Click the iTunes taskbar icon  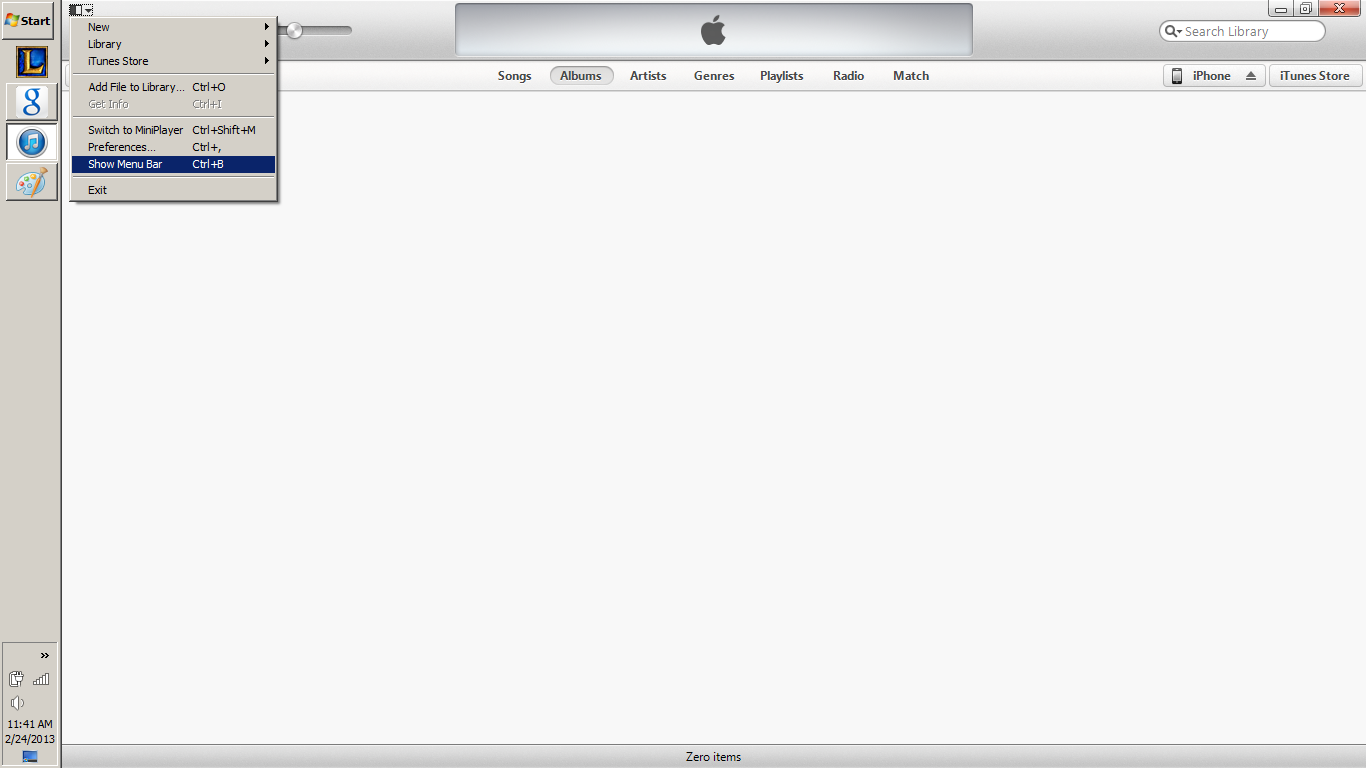point(32,142)
